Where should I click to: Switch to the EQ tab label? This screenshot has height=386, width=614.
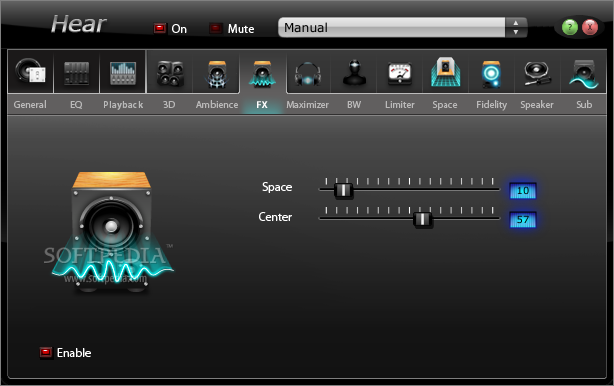pyautogui.click(x=76, y=105)
